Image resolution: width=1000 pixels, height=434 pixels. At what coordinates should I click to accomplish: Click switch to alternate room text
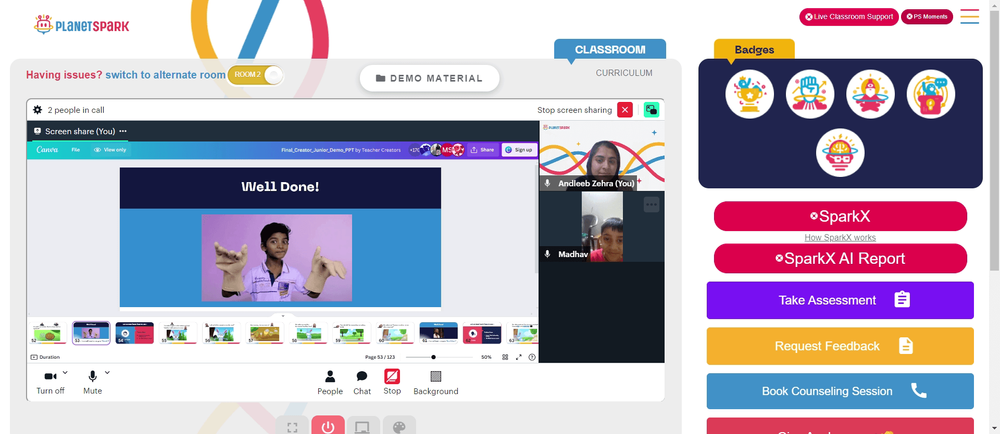[x=165, y=75]
